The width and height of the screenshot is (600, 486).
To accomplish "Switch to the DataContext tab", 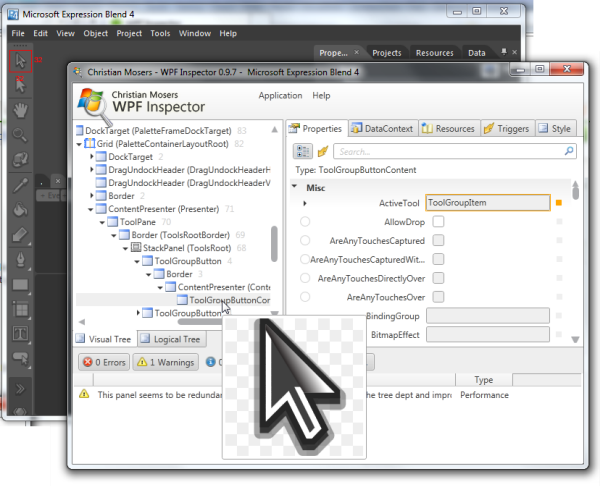I will [x=383, y=129].
